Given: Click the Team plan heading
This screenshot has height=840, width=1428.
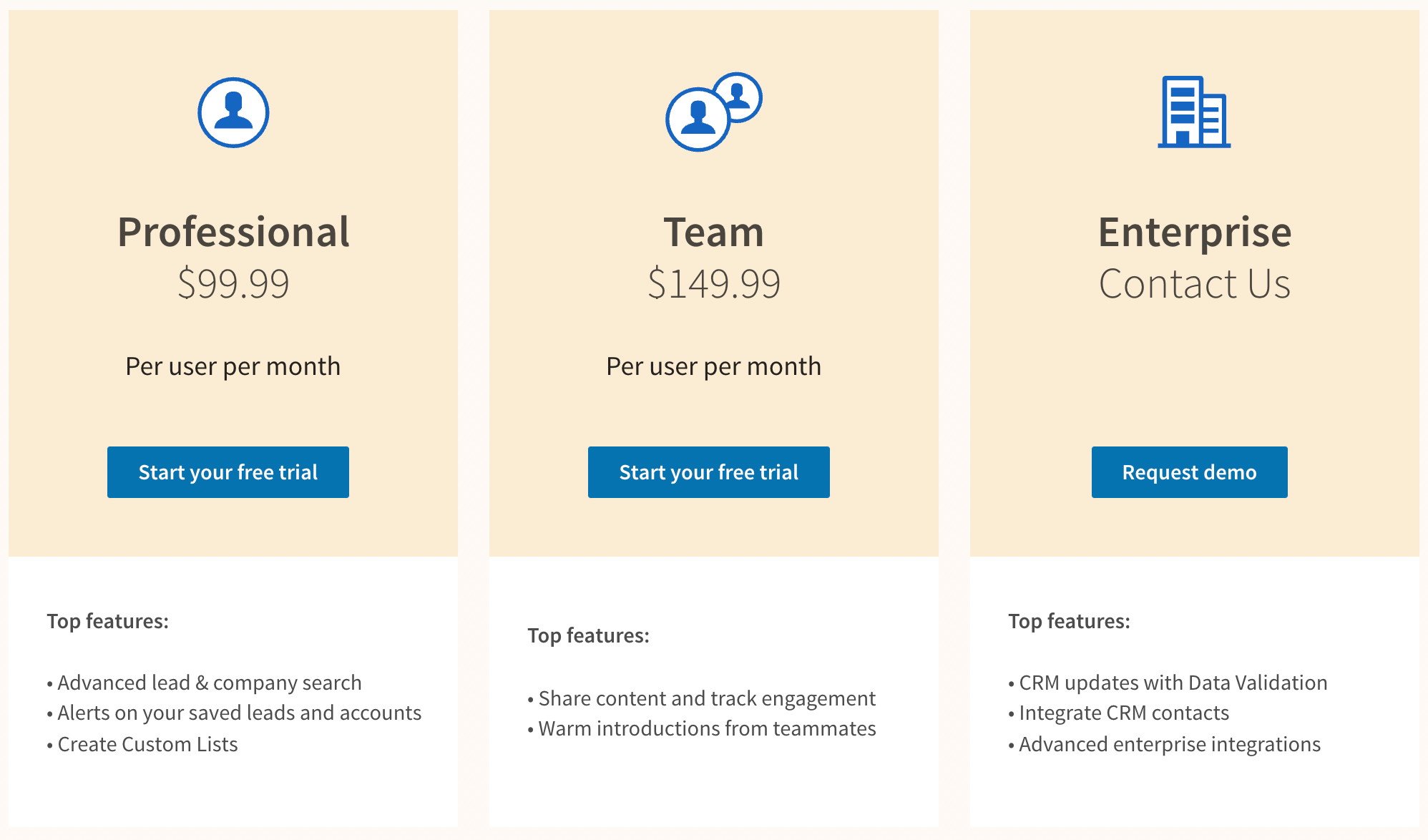Looking at the screenshot, I should [714, 231].
